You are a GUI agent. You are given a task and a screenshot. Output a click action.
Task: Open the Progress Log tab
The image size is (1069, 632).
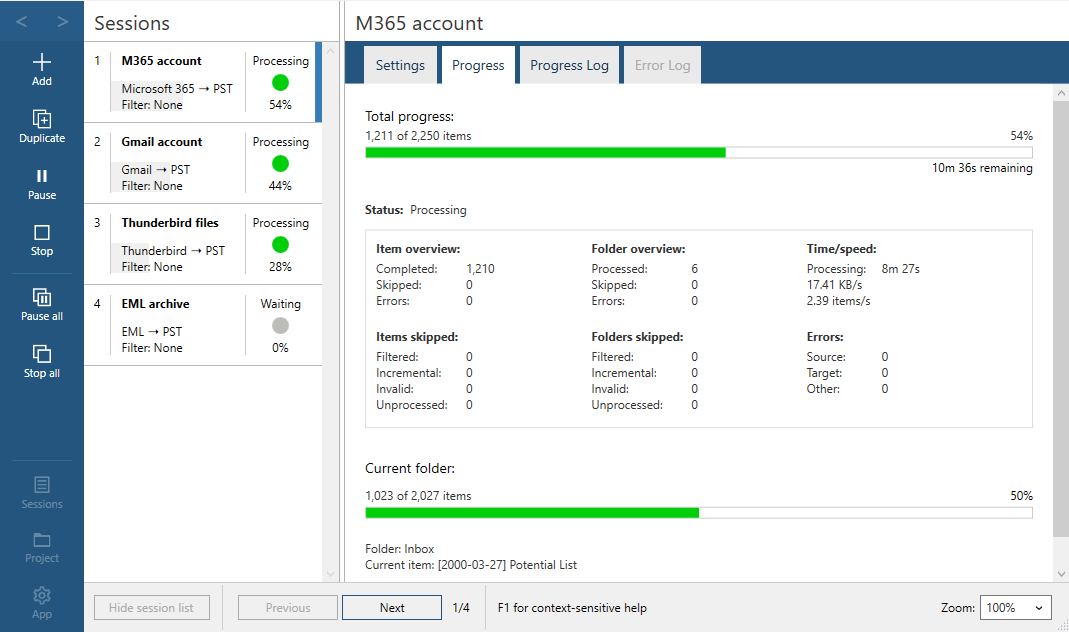[x=569, y=65]
